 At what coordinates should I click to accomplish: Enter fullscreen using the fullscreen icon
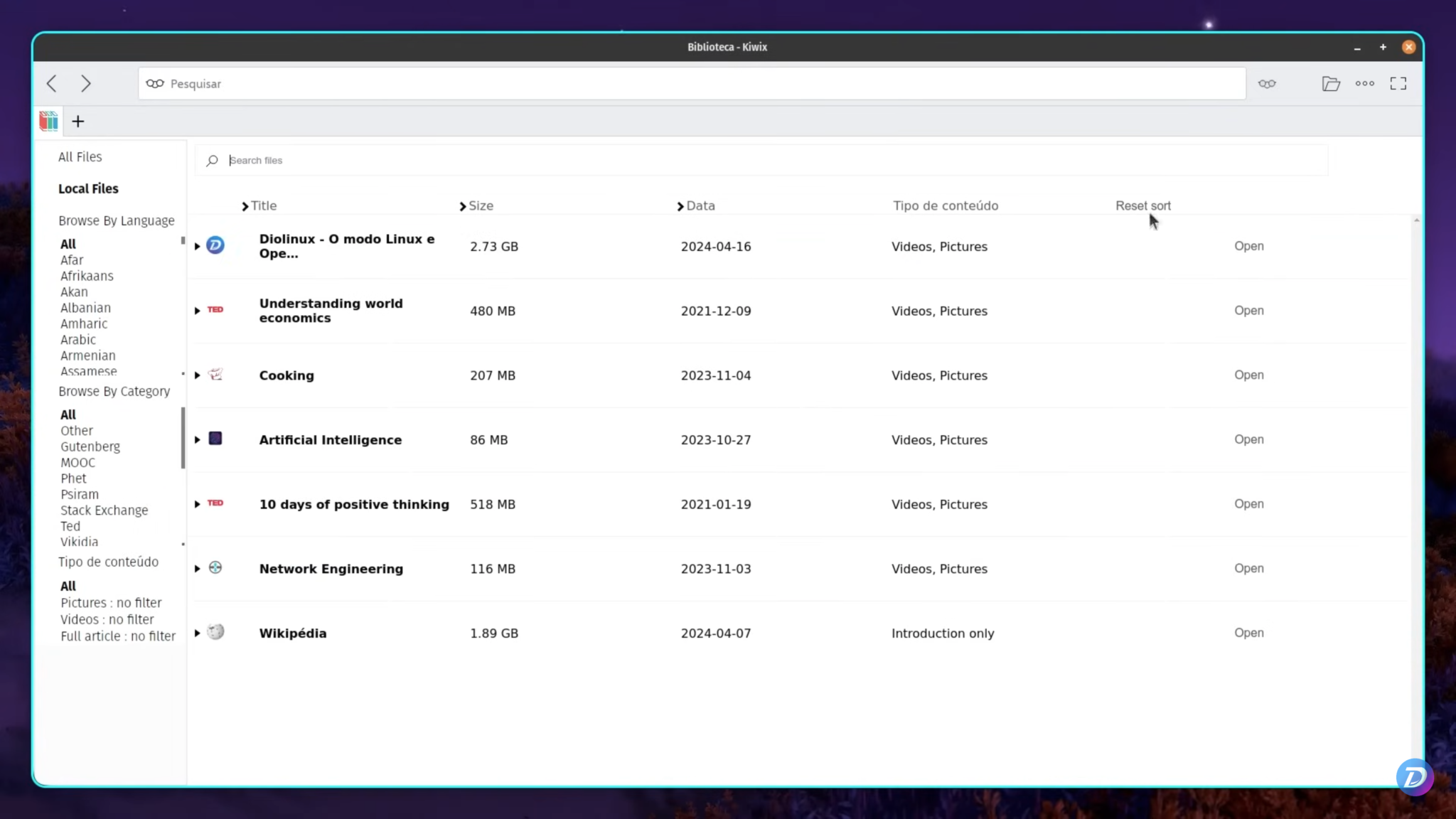point(1398,83)
